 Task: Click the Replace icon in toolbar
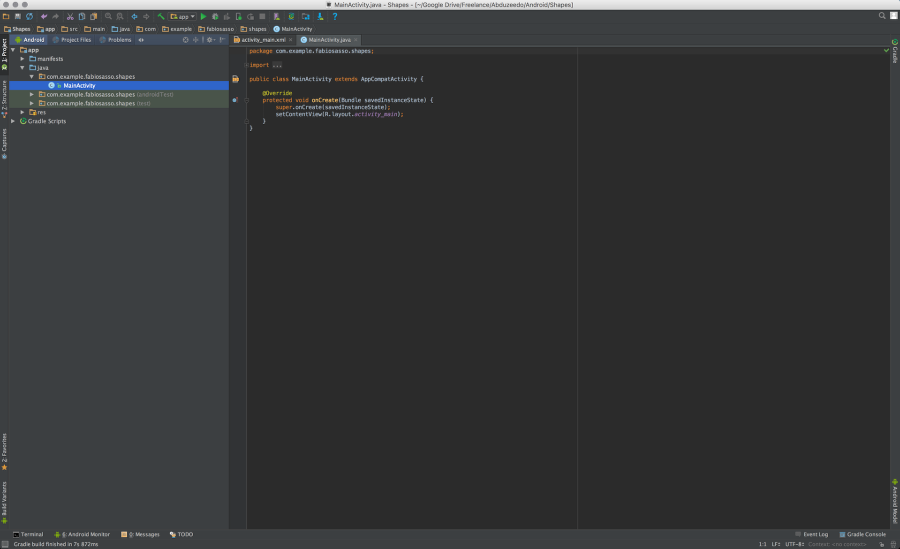(x=120, y=17)
